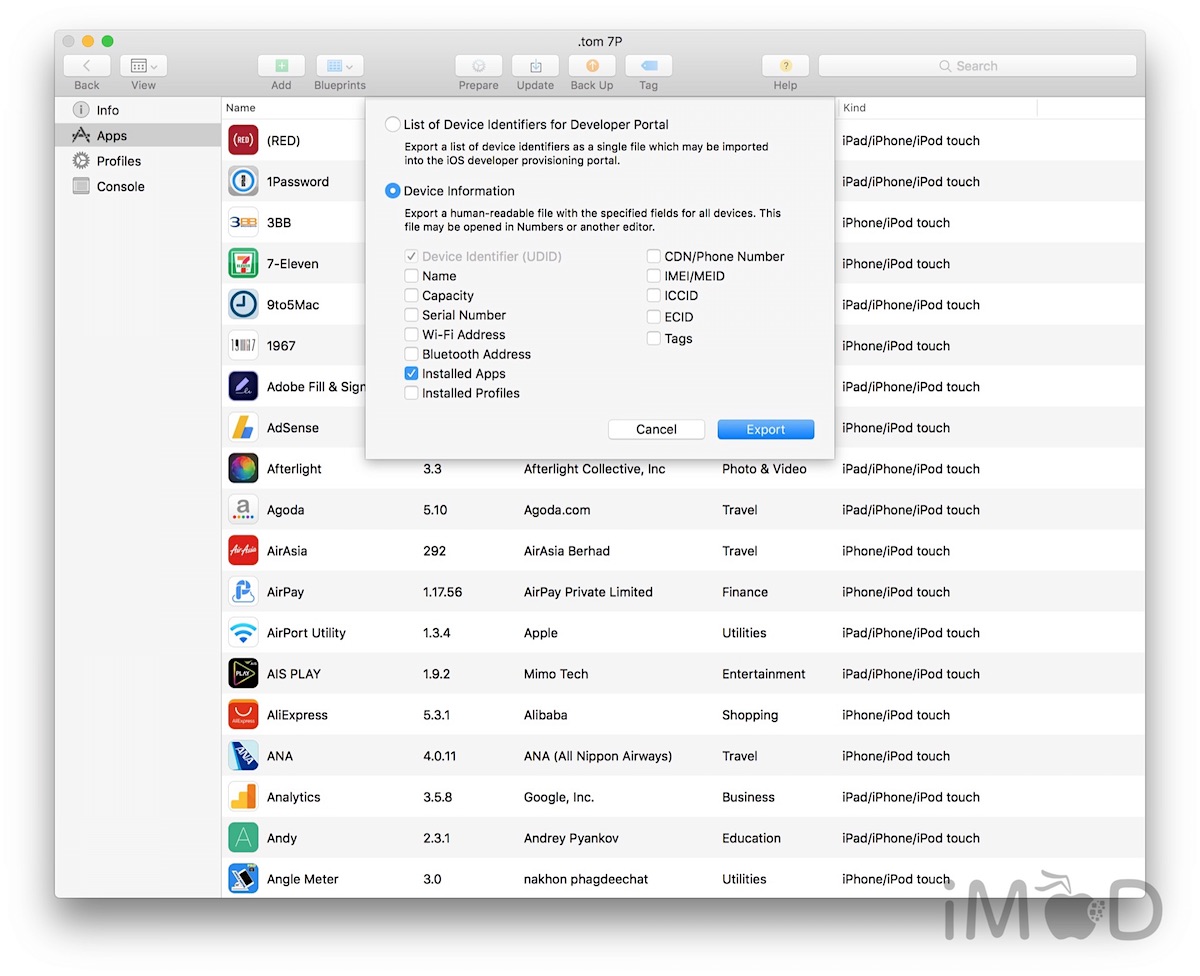Click the Back arrow toolbar button
1200x976 pixels.
click(x=87, y=66)
